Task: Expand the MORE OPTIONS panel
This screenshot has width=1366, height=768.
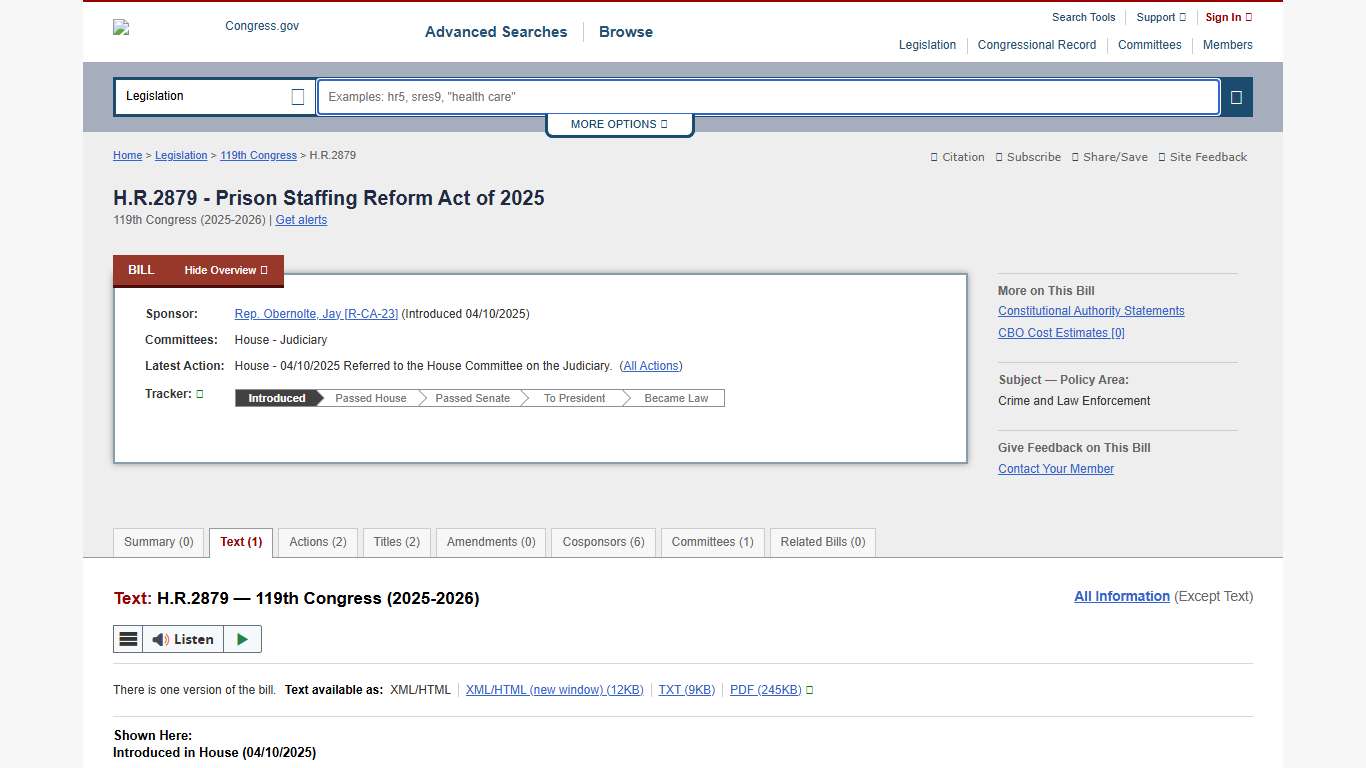Action: pos(619,124)
